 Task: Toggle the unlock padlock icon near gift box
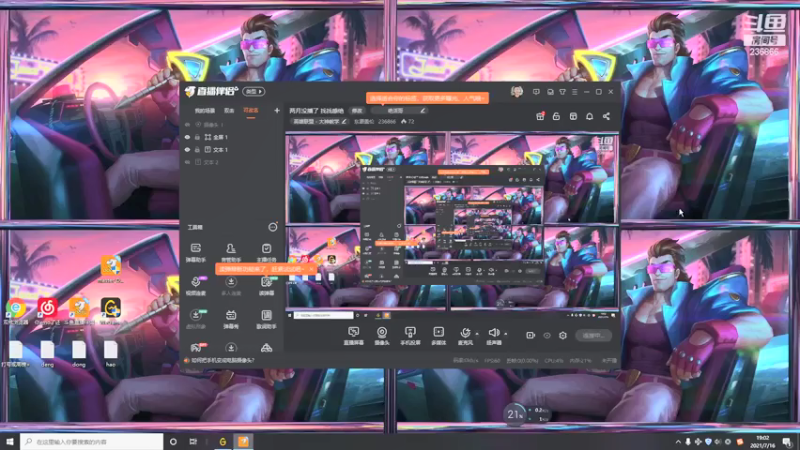click(x=556, y=116)
